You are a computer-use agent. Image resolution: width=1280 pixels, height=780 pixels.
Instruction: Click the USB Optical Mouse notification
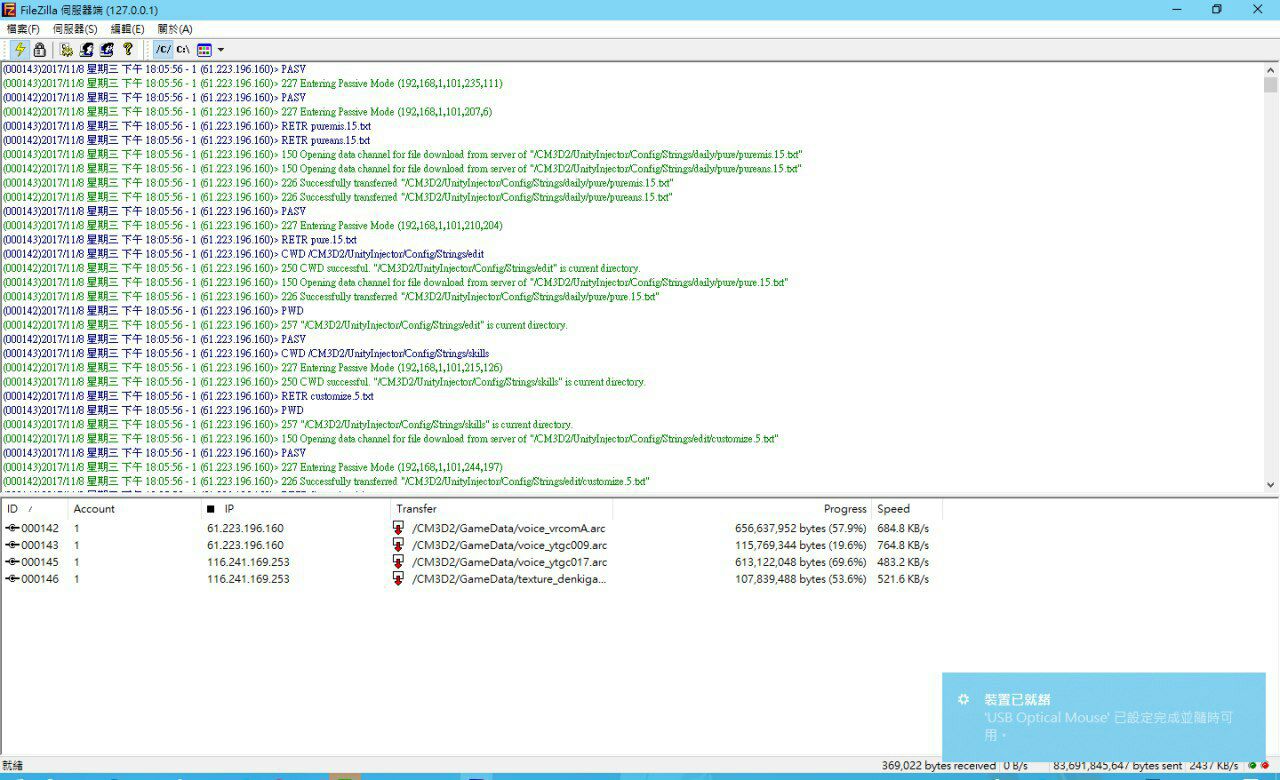(x=1103, y=717)
